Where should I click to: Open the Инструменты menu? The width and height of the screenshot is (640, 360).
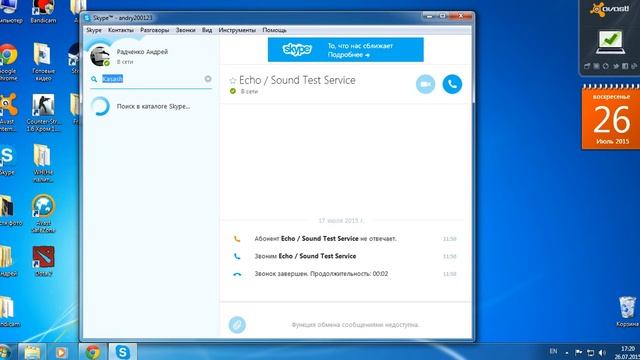point(237,30)
